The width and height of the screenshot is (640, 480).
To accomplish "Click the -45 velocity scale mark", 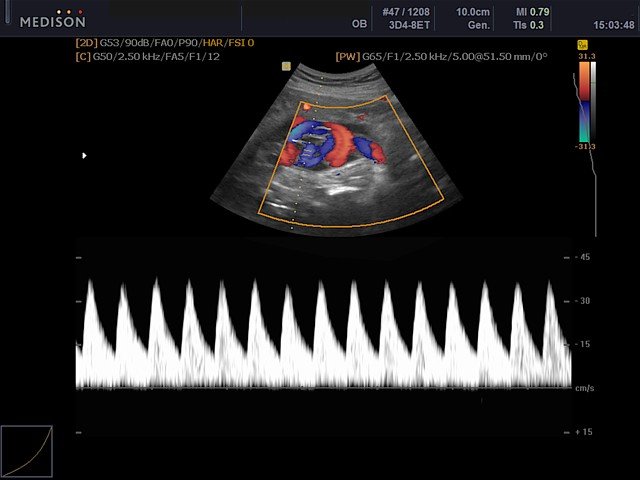I will click(x=582, y=257).
